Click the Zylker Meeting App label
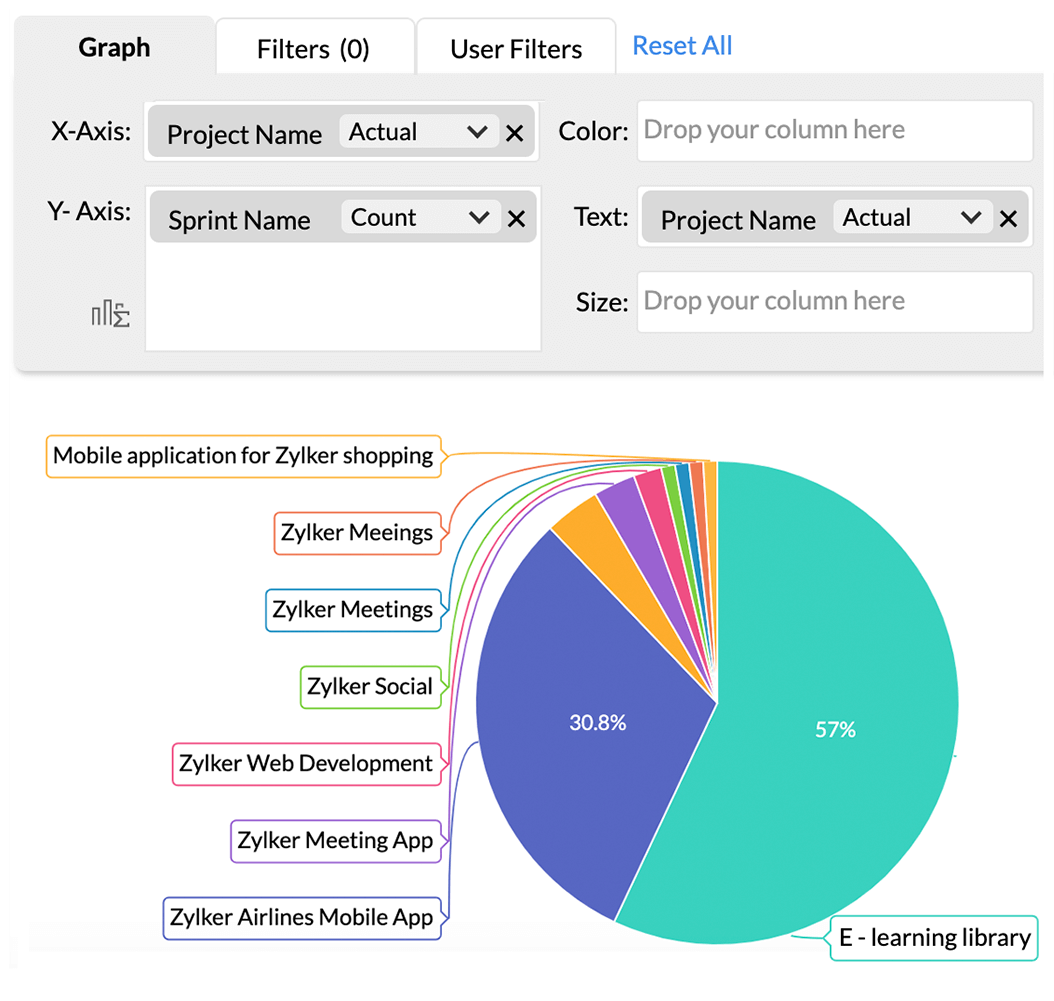Viewport: 1054px width, 1001px height. pos(335,841)
